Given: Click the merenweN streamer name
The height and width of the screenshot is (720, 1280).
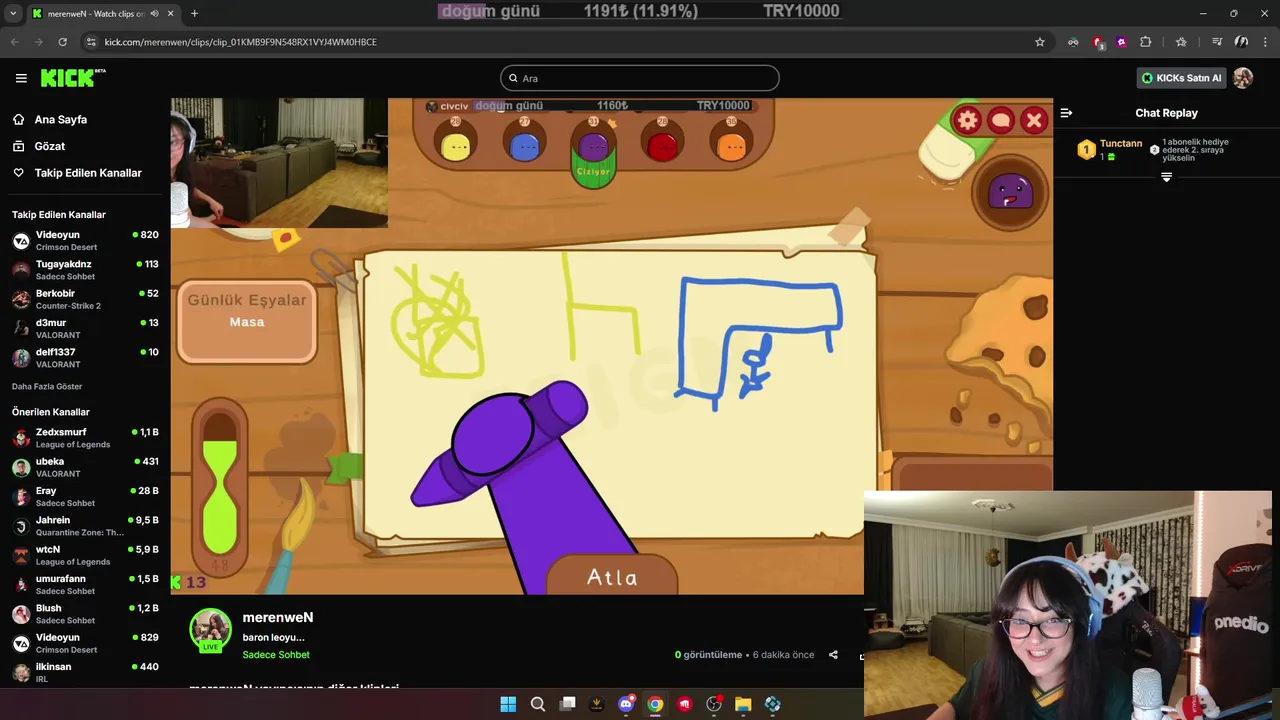Looking at the screenshot, I should click(x=278, y=617).
